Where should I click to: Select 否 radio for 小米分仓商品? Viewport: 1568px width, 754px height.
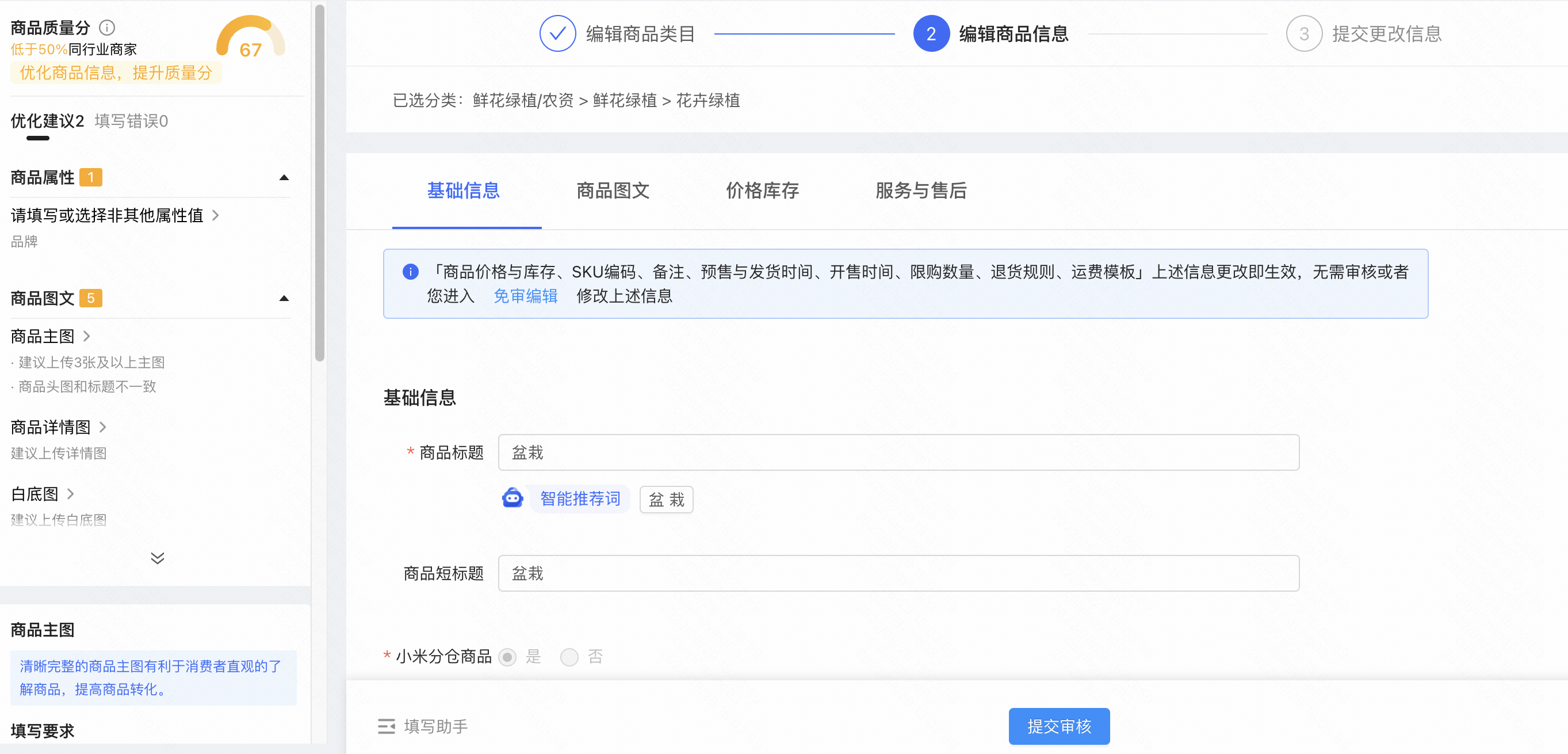(569, 657)
